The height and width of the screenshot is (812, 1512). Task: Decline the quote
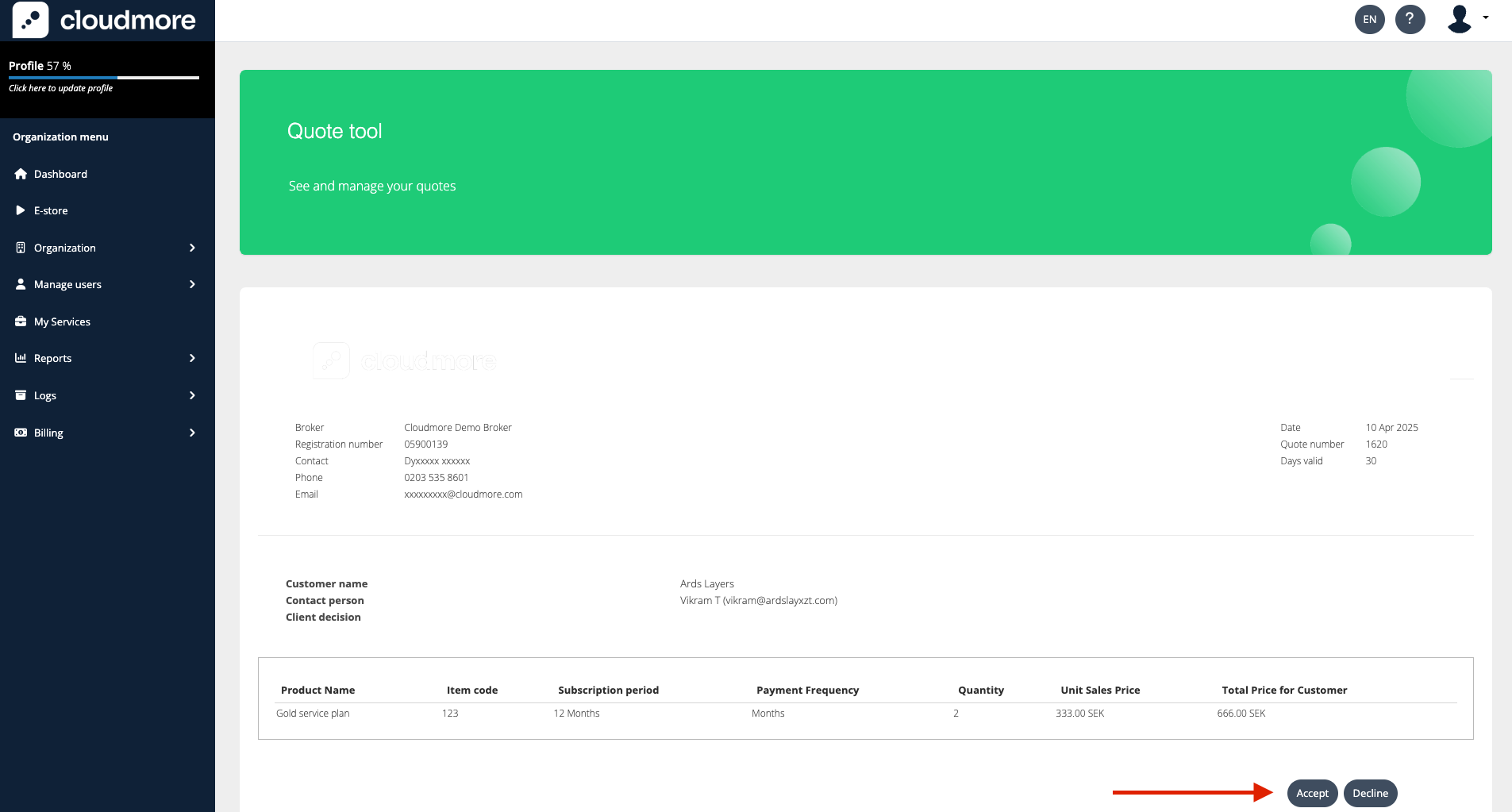1370,793
